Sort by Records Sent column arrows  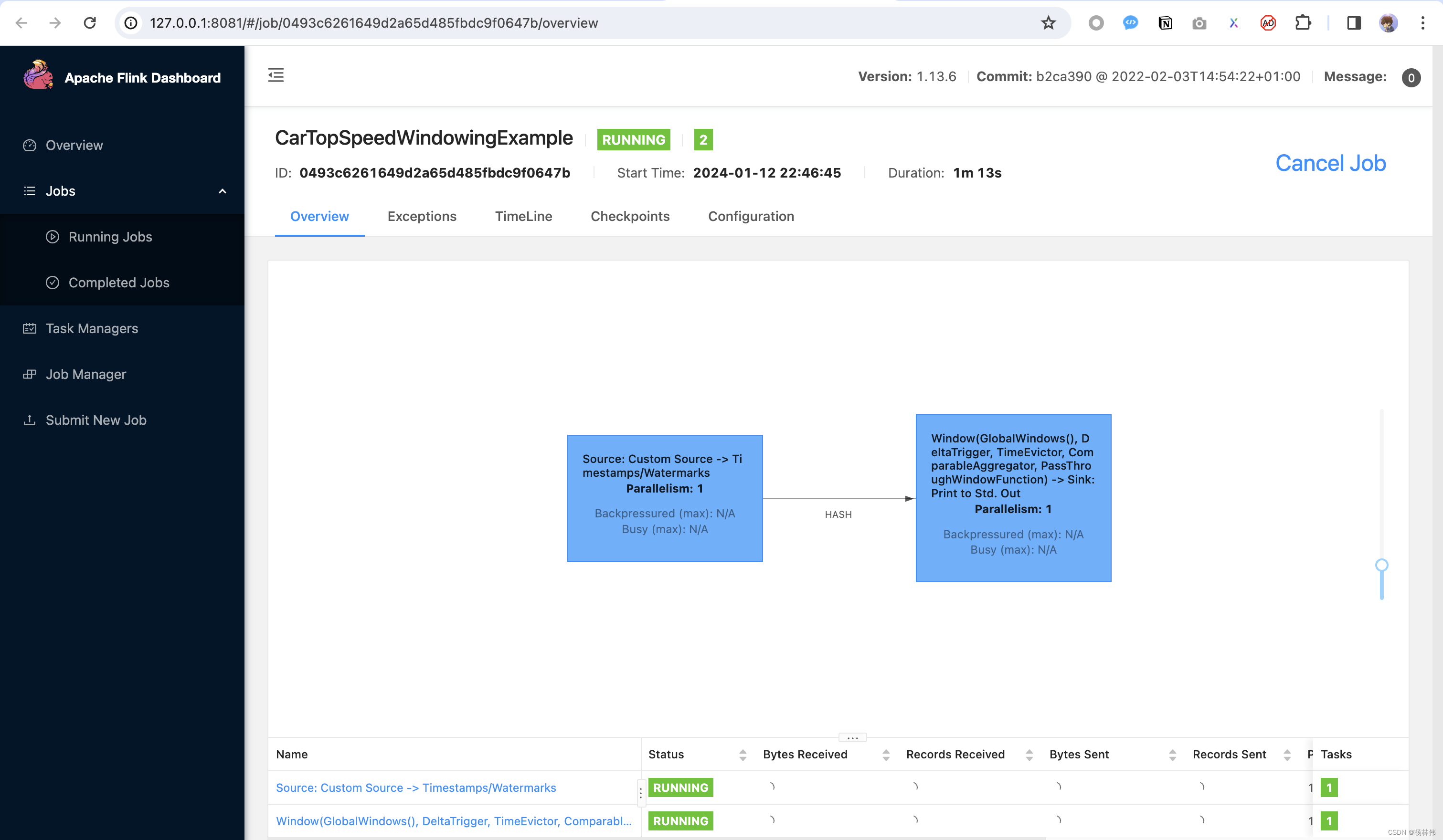pos(1287,755)
